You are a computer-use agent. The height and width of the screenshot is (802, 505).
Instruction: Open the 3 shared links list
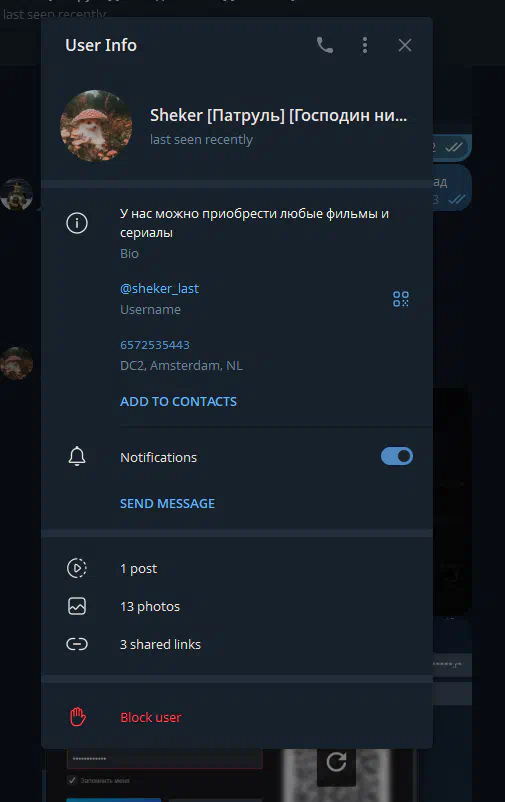tap(237, 644)
